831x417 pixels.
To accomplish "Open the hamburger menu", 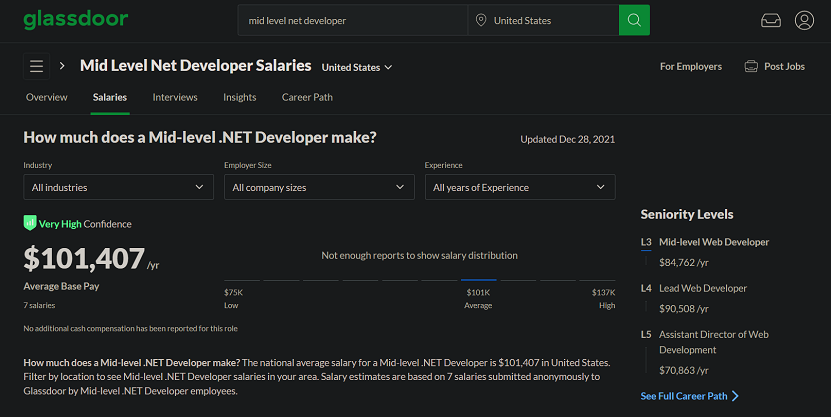I will pyautogui.click(x=37, y=66).
